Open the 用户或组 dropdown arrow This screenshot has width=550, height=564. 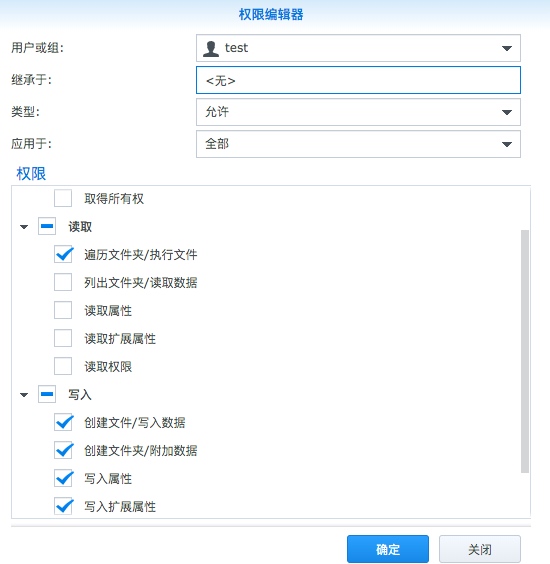click(x=507, y=48)
